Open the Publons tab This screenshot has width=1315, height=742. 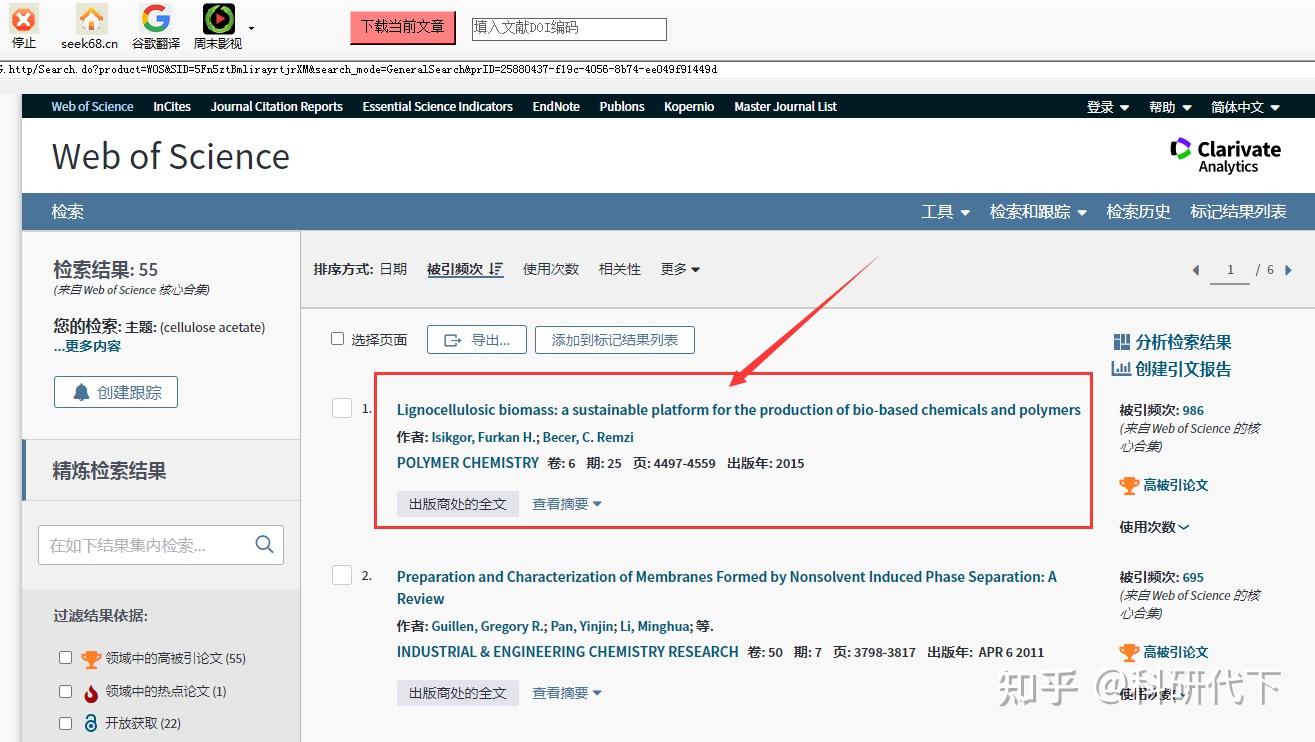622,107
